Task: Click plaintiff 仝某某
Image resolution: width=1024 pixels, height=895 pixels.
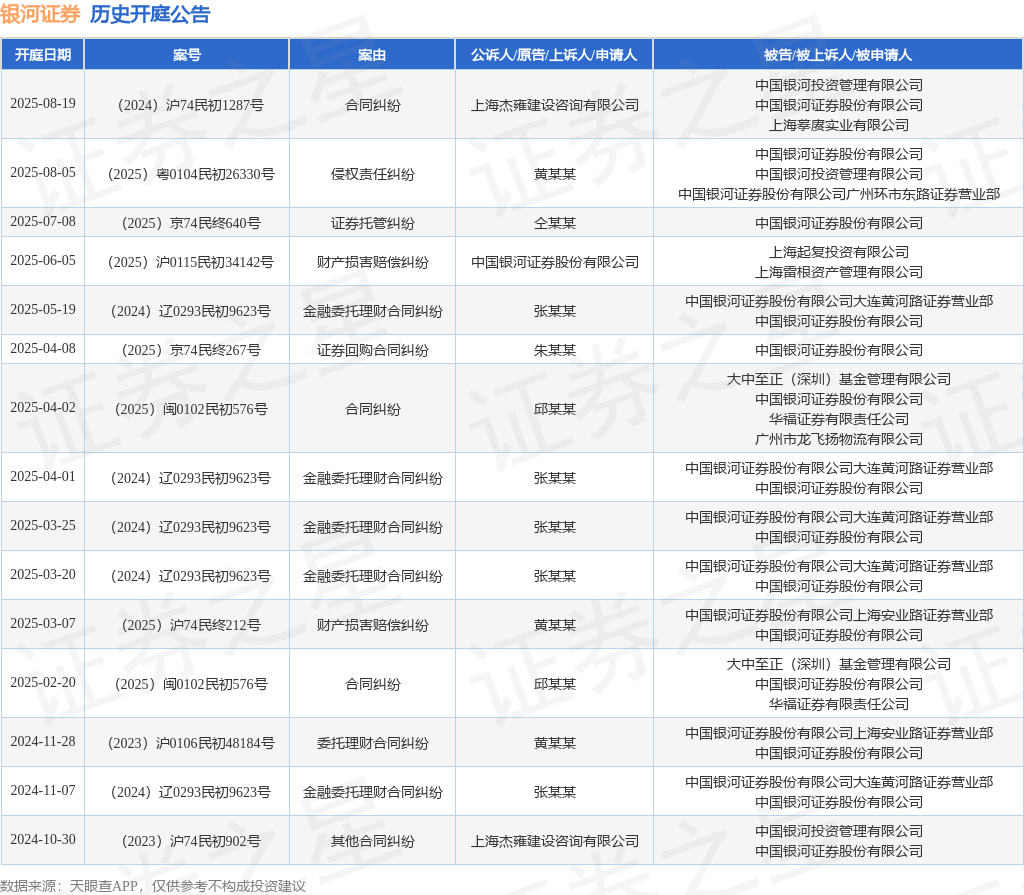Action: point(554,223)
